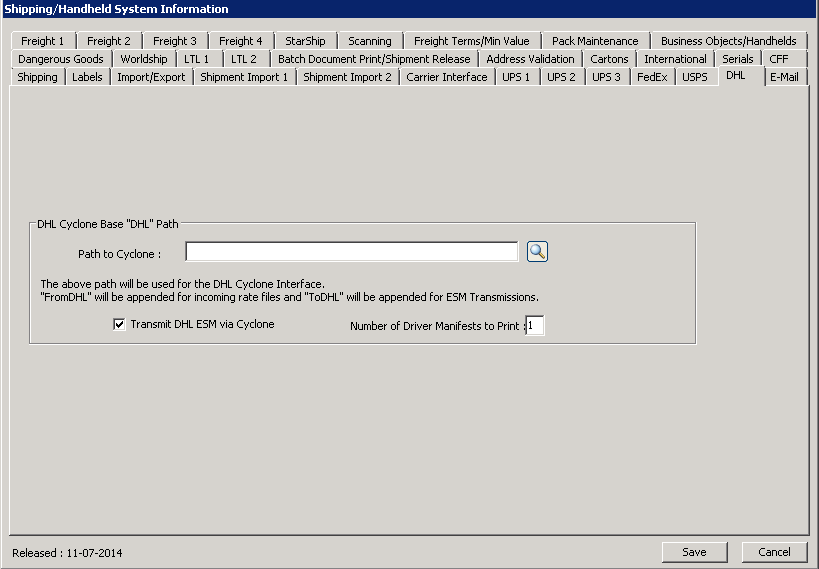
Task: Open the Pack Maintenance tab
Action: tap(595, 41)
